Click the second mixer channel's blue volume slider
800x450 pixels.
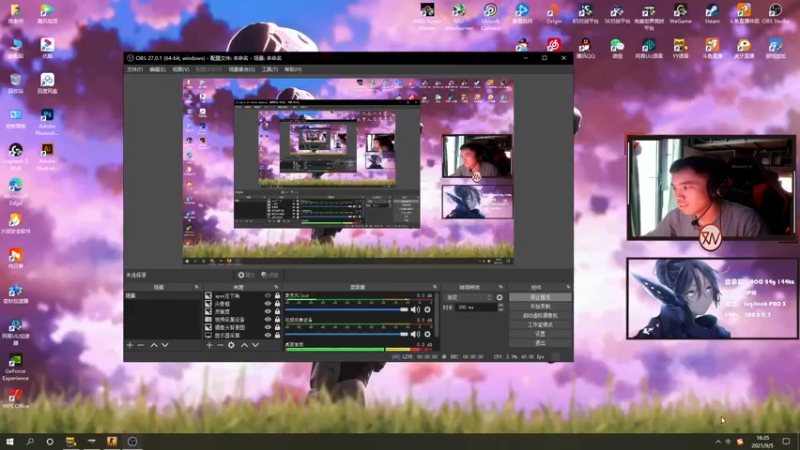[346, 334]
